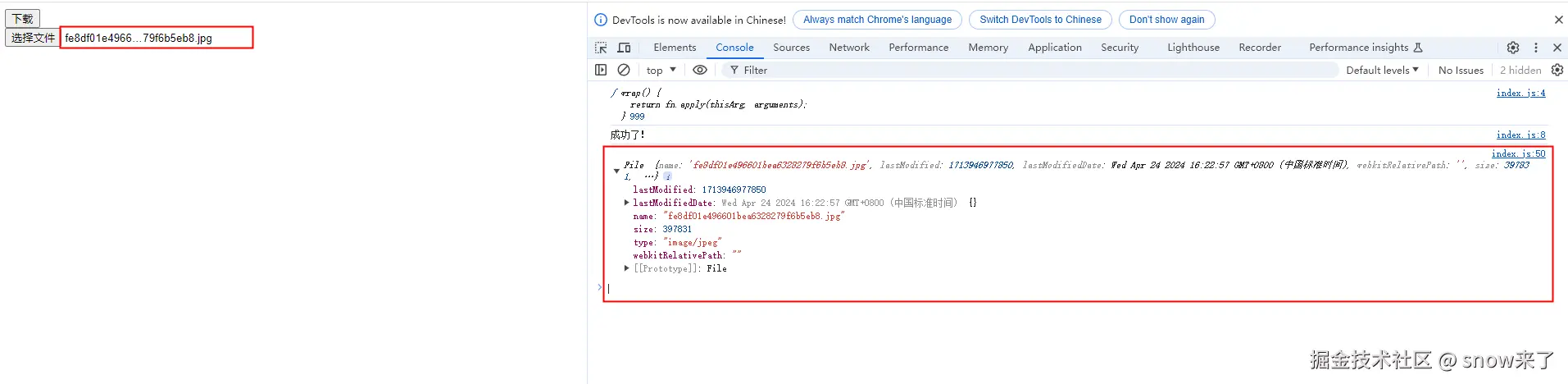
Task: Click the selected file name fe8df01e4966…79f6b5eb8.jpg
Action: tap(139, 38)
